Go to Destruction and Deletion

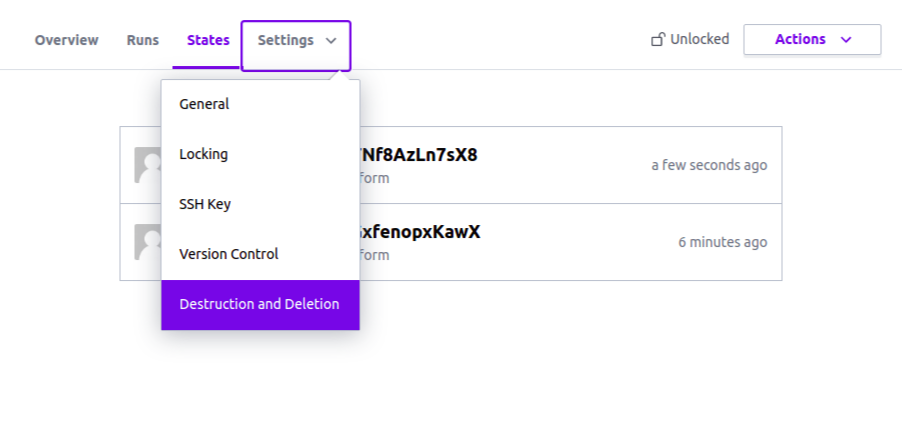pos(261,304)
